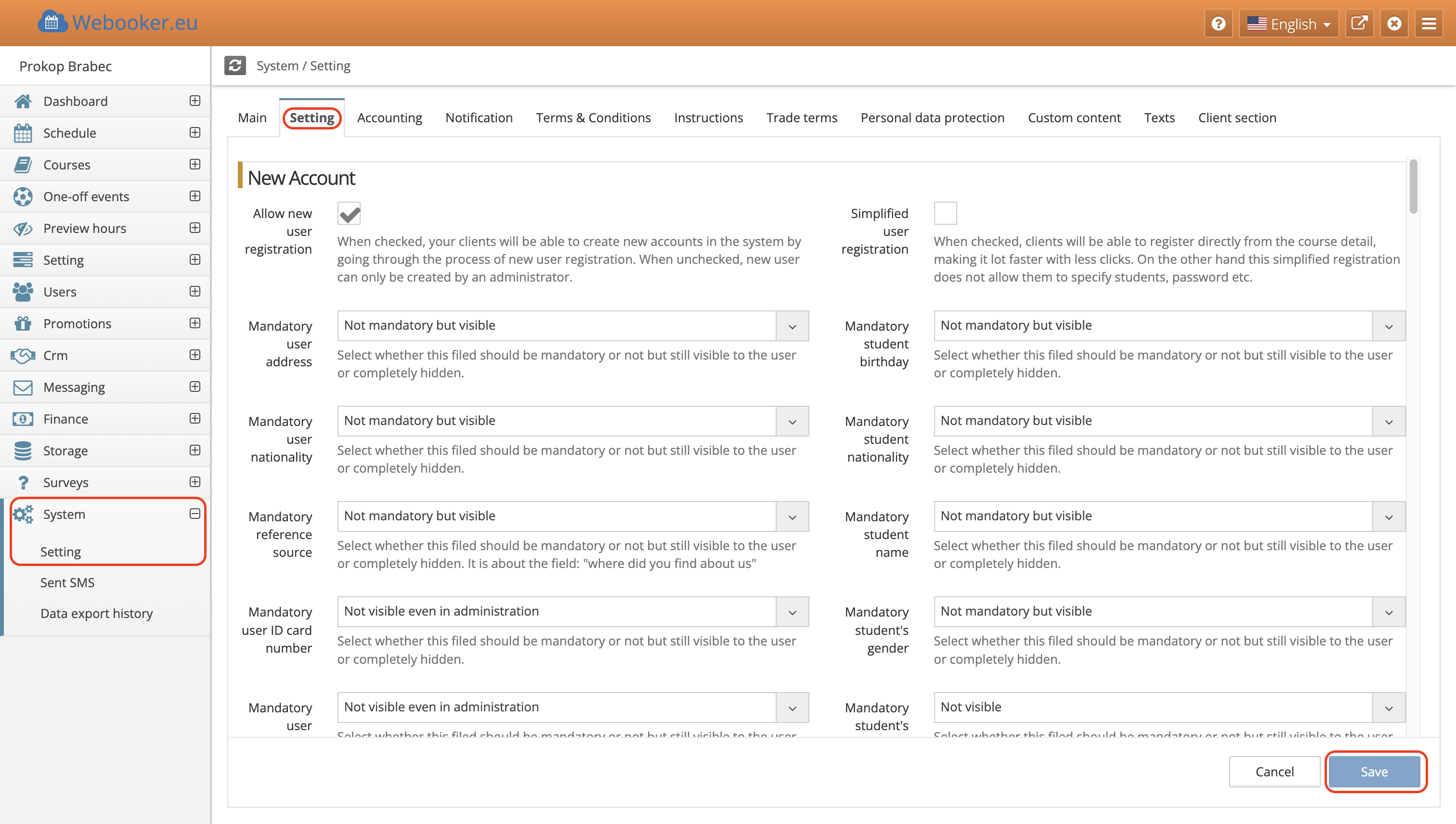Enable Simplified user registration checkbox
This screenshot has width=1456, height=824.
click(945, 213)
